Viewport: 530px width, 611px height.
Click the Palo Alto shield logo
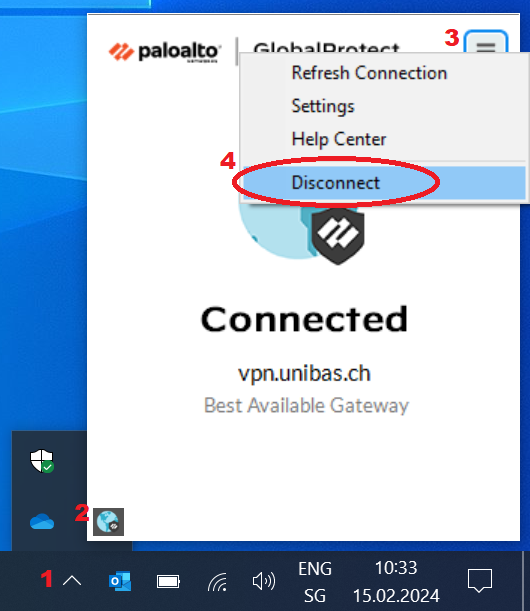338,236
